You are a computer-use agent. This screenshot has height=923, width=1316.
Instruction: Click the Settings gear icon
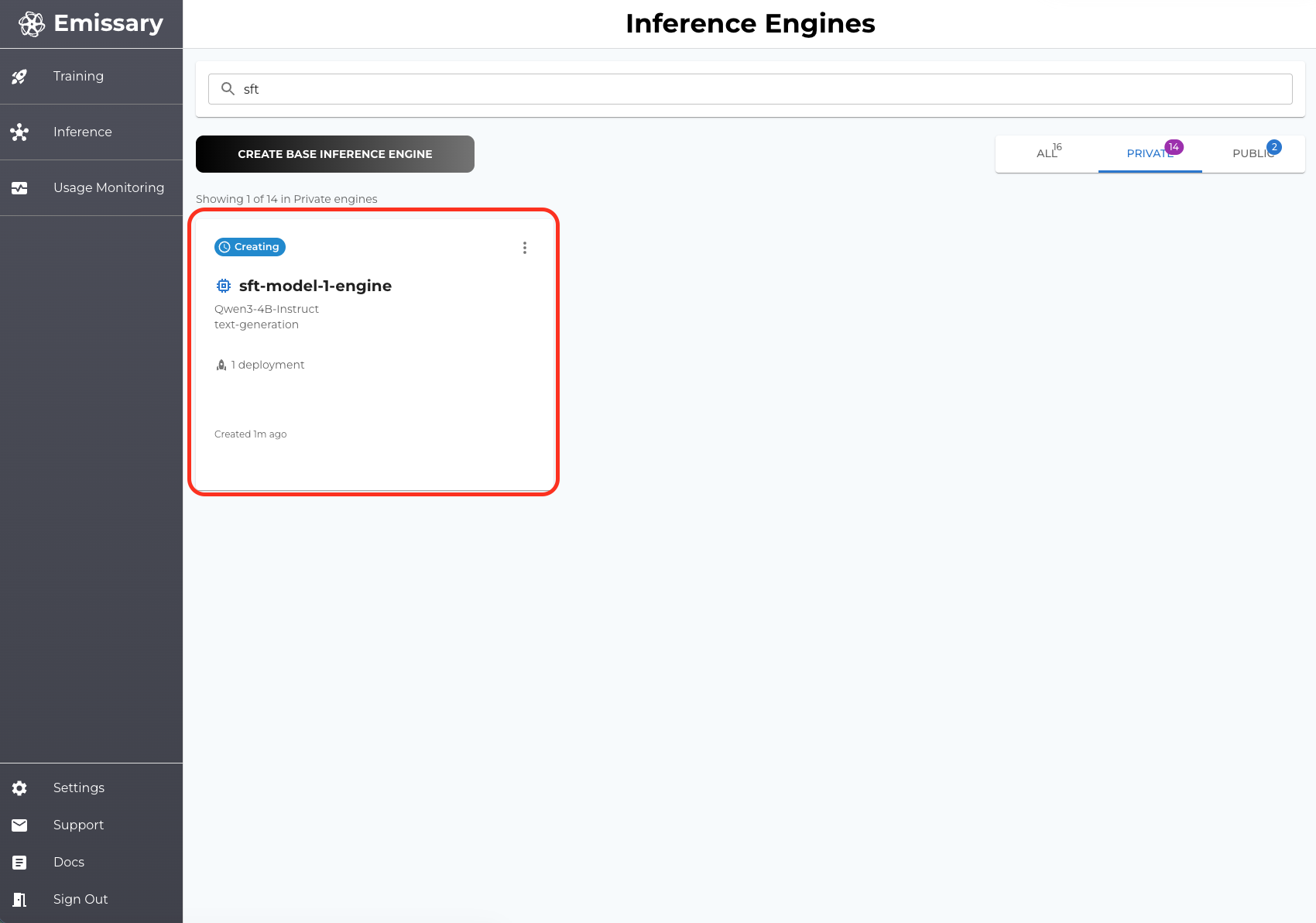tap(19, 787)
